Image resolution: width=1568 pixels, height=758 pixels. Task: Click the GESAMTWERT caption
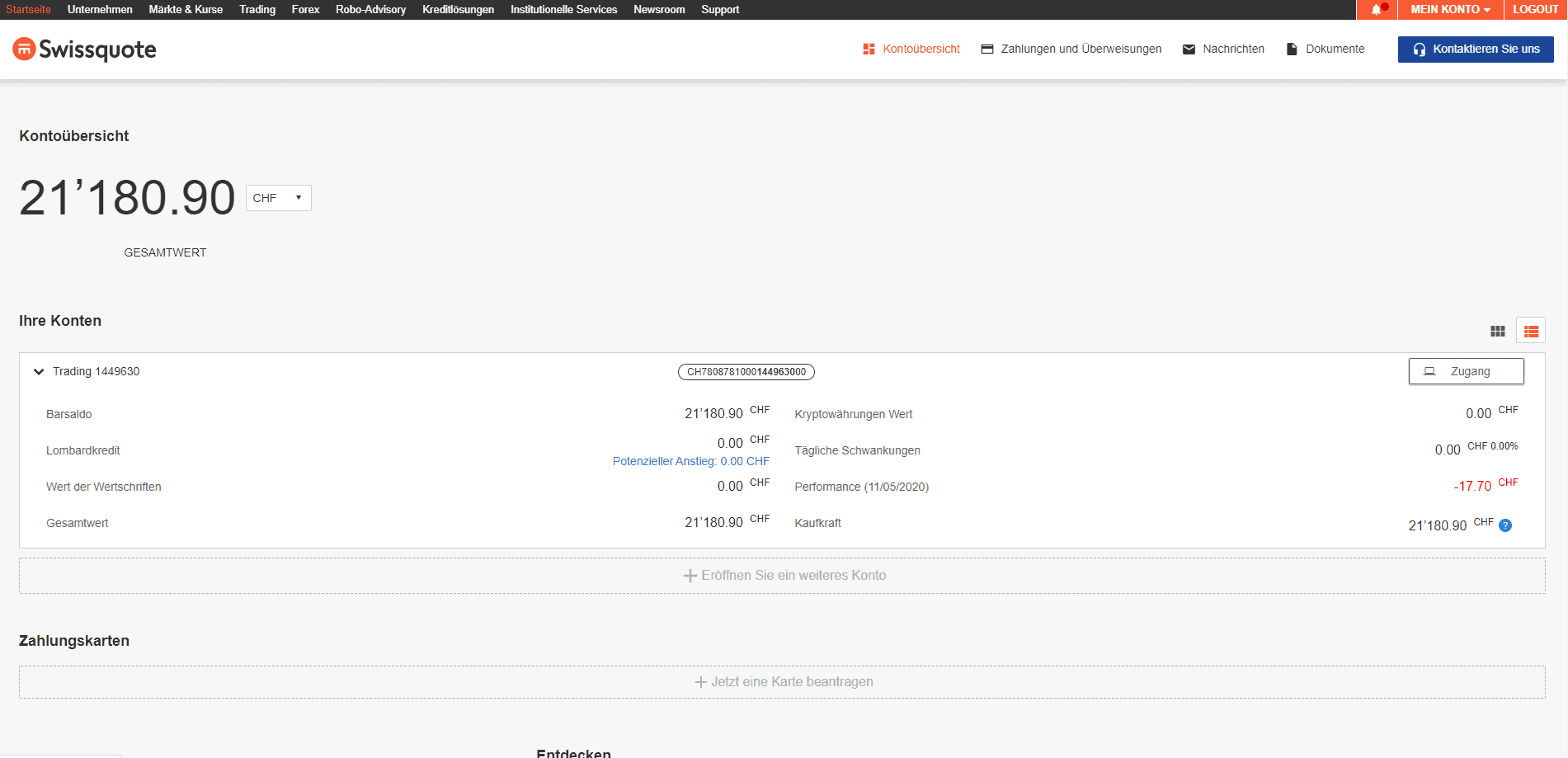(x=165, y=252)
